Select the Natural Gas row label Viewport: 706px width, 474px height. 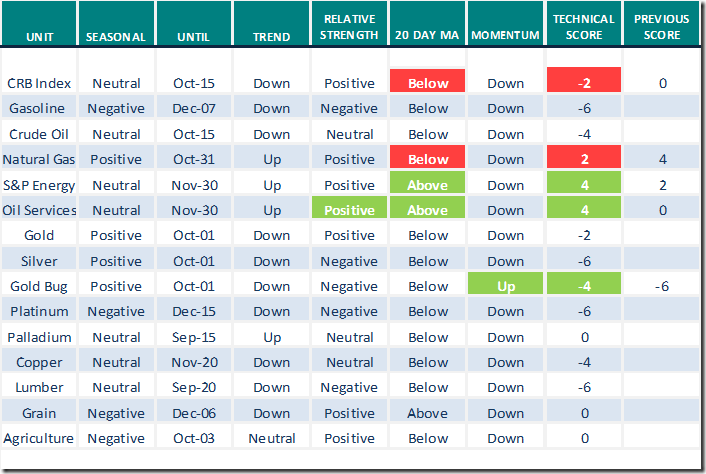pyautogui.click(x=39, y=159)
